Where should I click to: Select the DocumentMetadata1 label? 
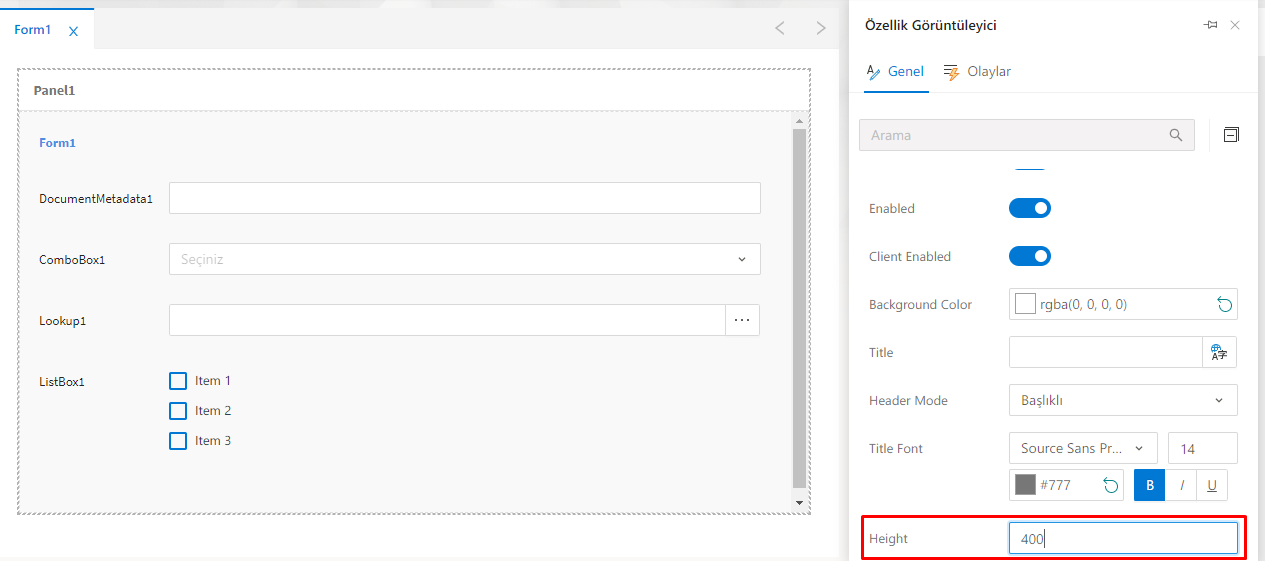tap(96, 199)
